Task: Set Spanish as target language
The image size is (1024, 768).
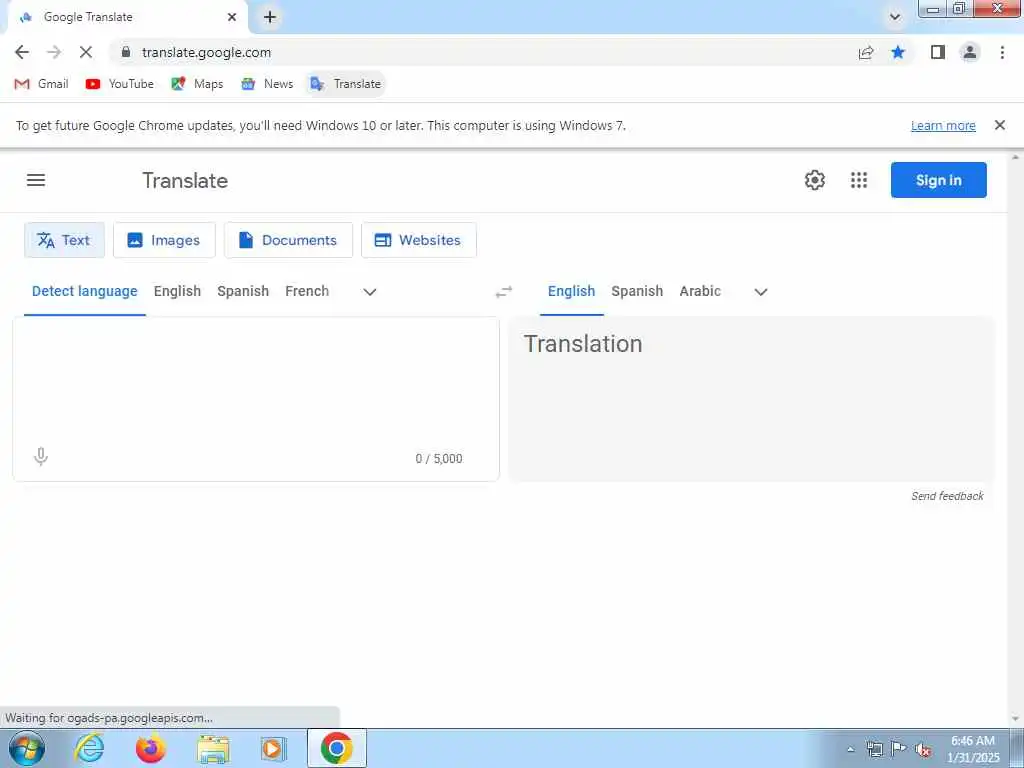Action: (x=637, y=291)
